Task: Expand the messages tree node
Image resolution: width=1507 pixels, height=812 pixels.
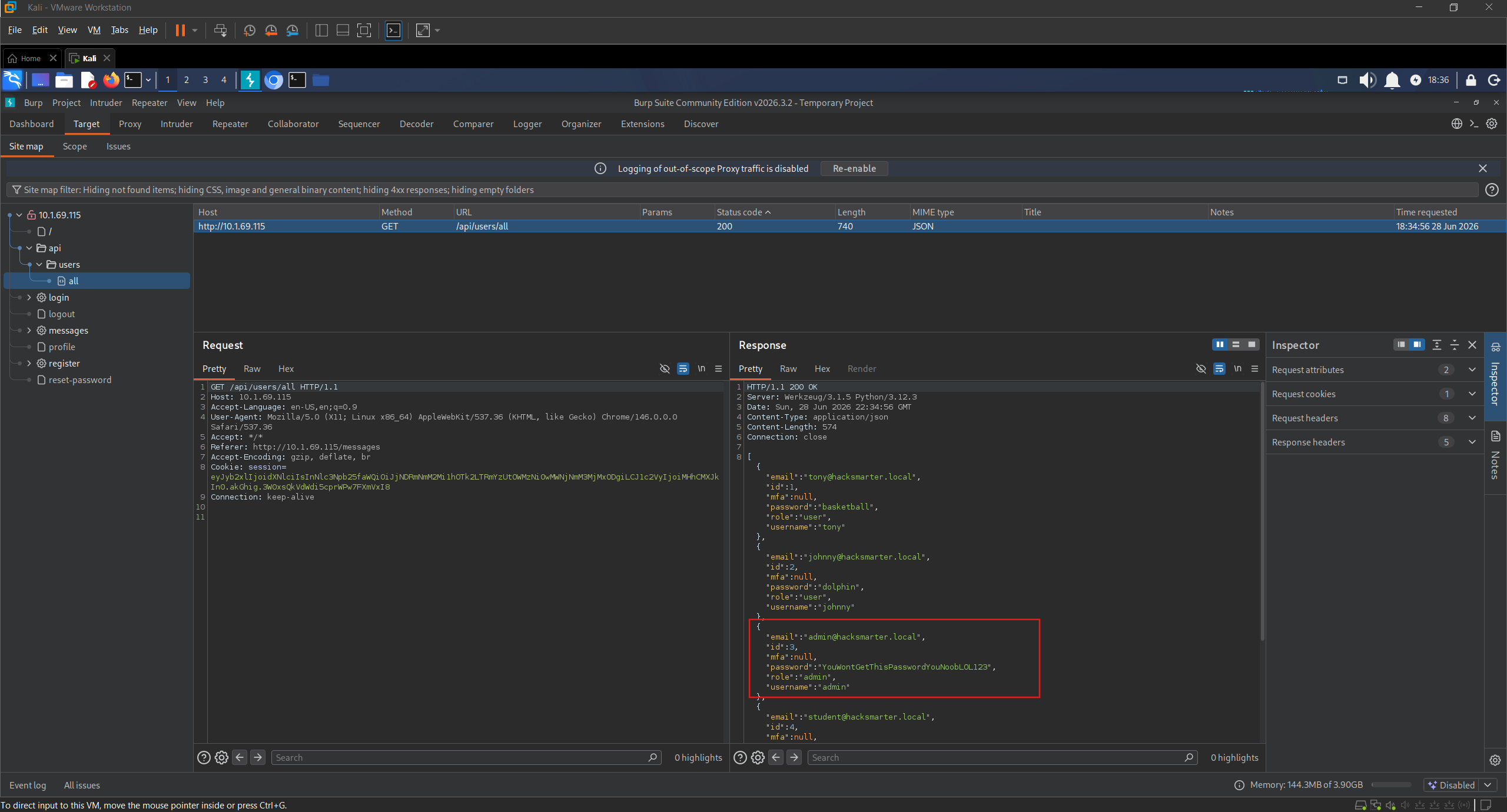Action: tap(29, 330)
